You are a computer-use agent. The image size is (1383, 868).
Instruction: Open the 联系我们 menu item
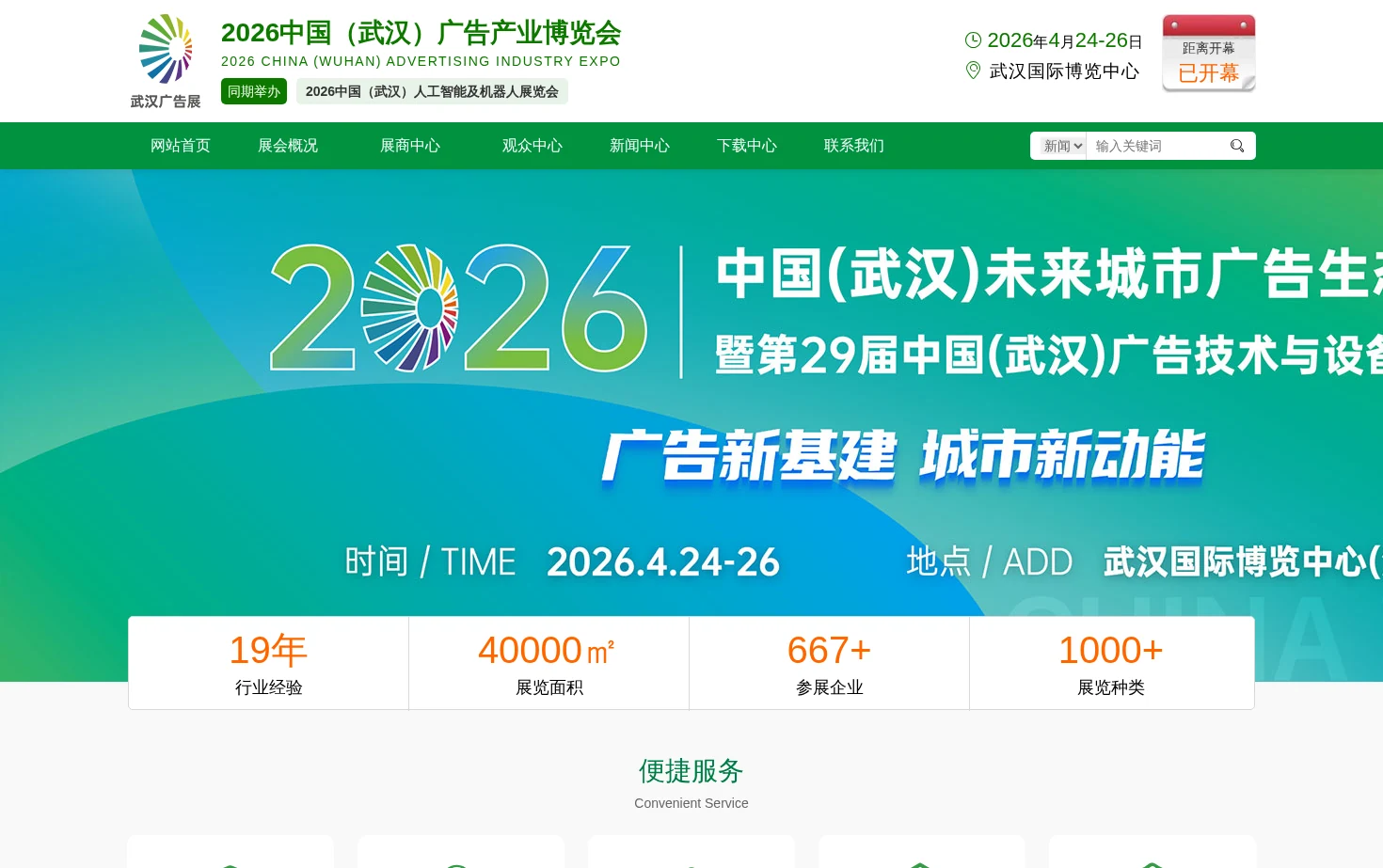pos(854,146)
